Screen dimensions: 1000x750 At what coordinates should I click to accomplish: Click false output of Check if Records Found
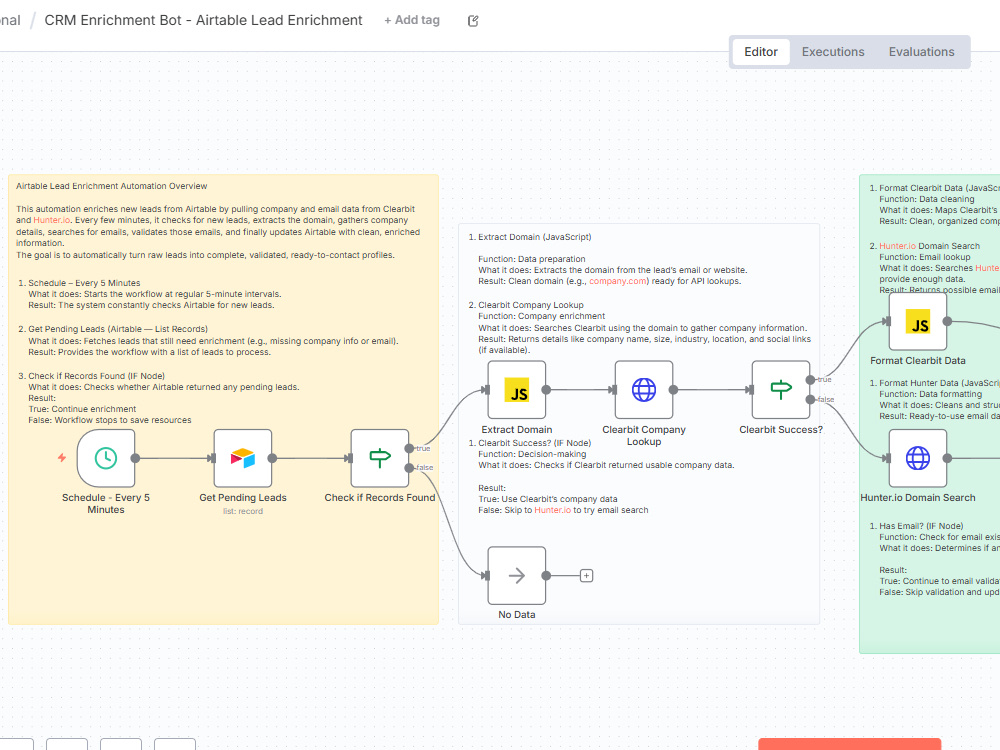(x=409, y=468)
